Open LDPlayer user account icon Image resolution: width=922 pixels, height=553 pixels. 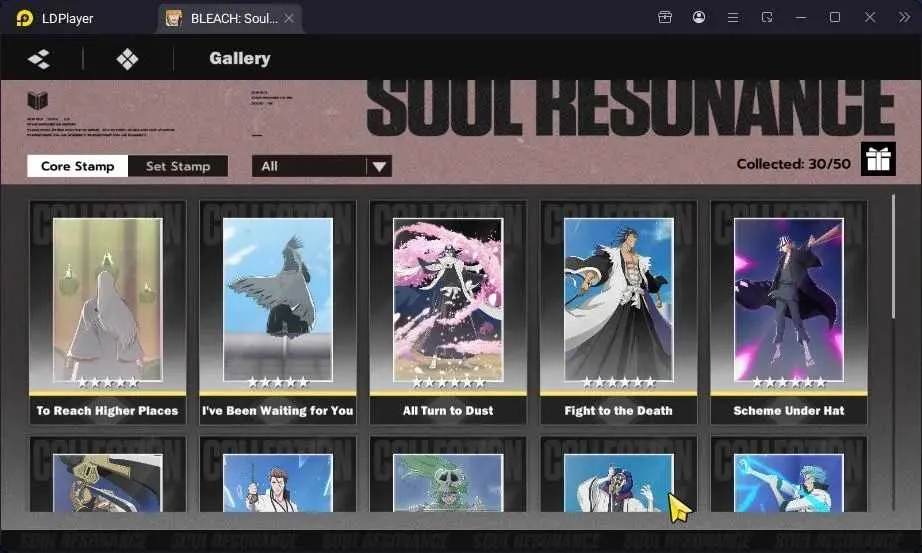tap(699, 17)
